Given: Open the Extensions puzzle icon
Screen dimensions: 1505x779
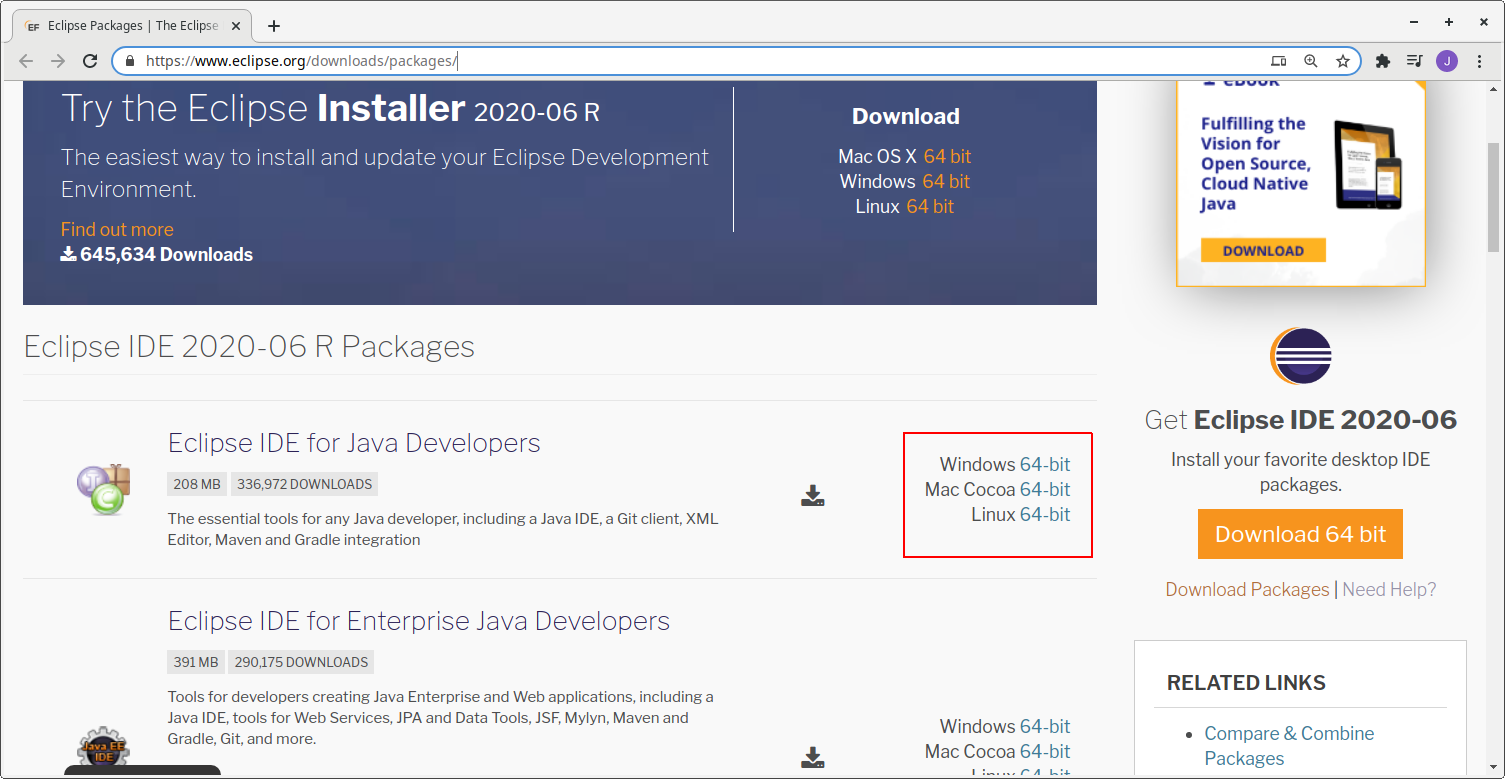Looking at the screenshot, I should (1383, 61).
